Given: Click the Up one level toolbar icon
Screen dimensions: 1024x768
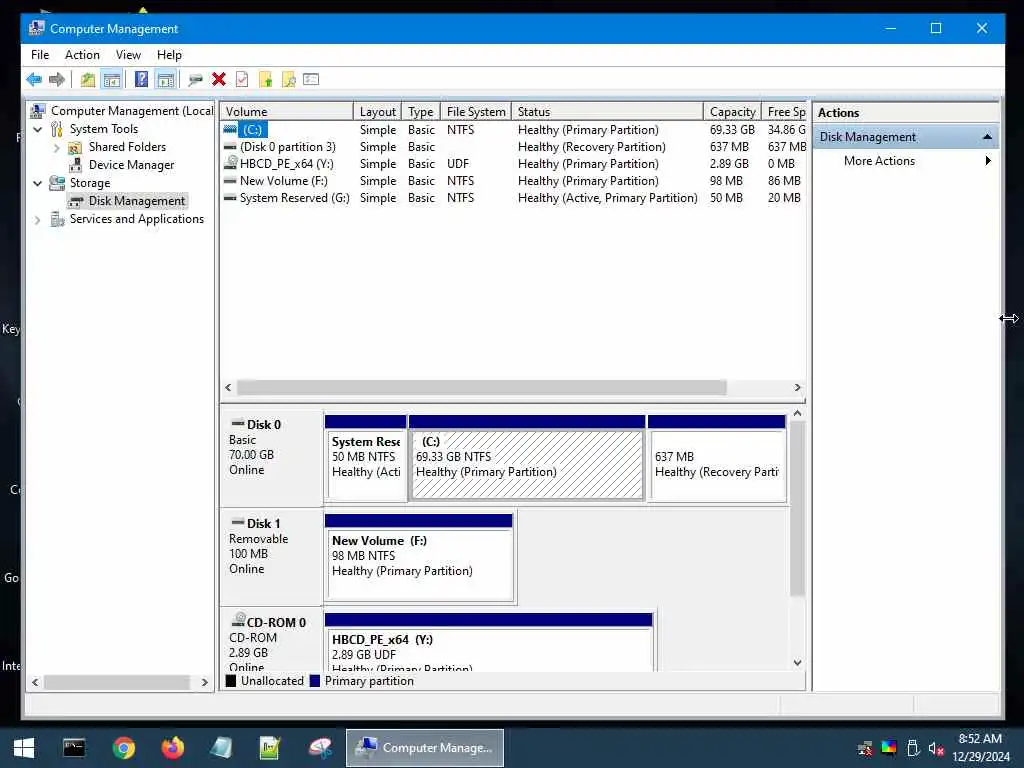Looking at the screenshot, I should pos(88,80).
